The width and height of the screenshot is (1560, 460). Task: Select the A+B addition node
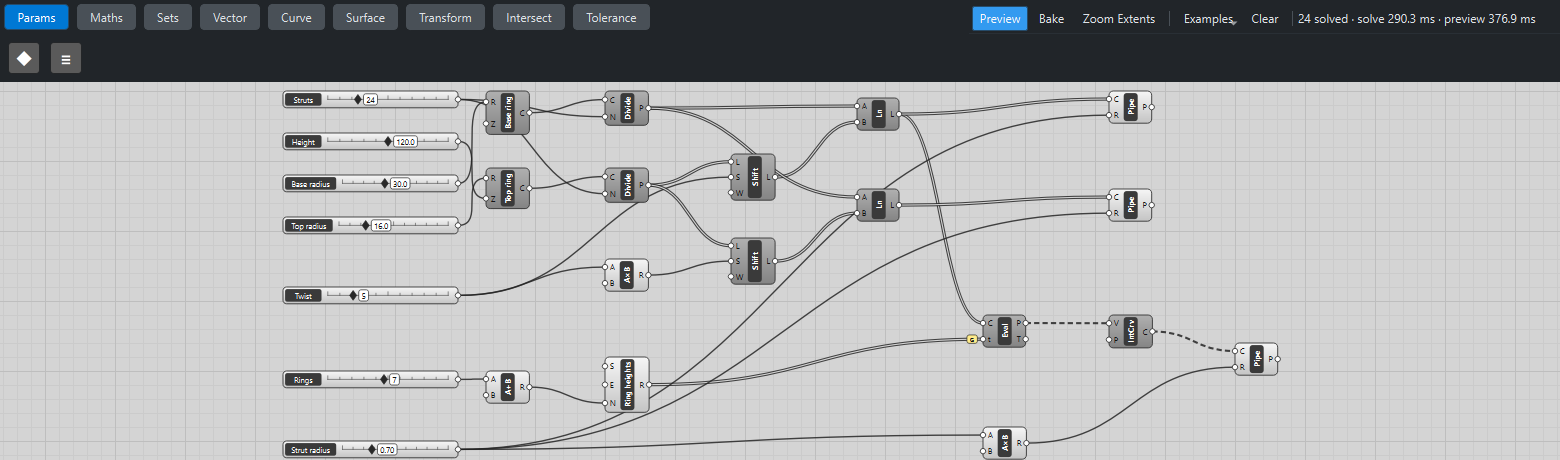508,386
